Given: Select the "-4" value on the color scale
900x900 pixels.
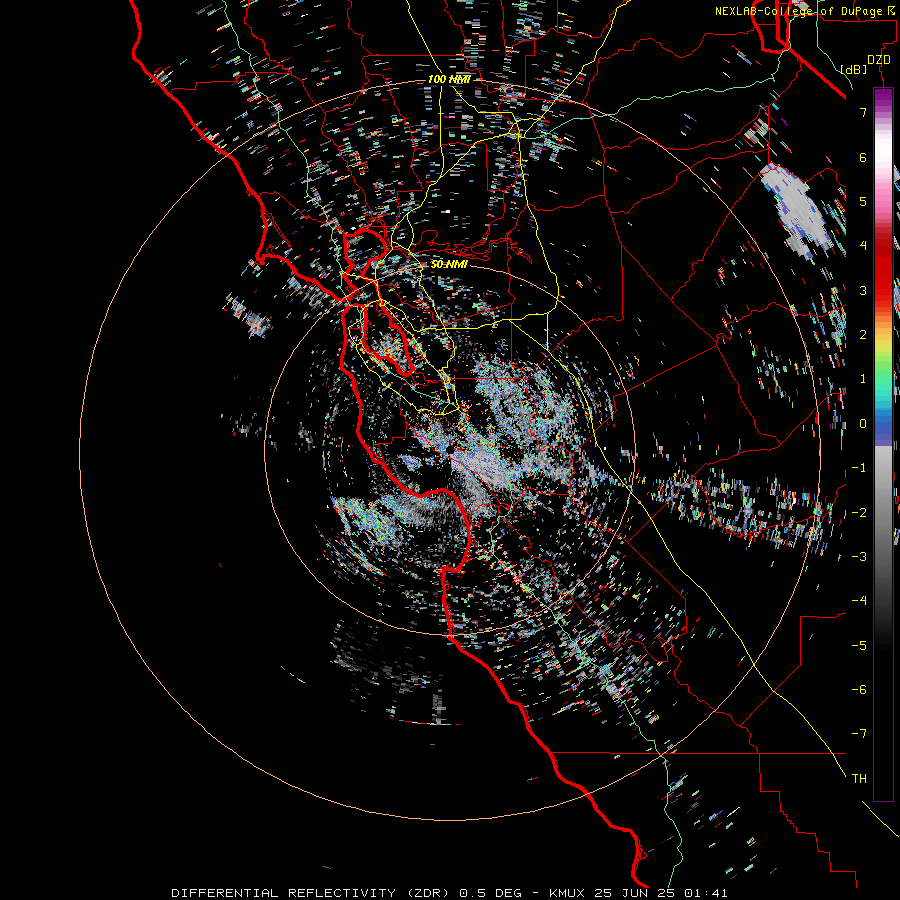Looking at the screenshot, I should pyautogui.click(x=859, y=601).
